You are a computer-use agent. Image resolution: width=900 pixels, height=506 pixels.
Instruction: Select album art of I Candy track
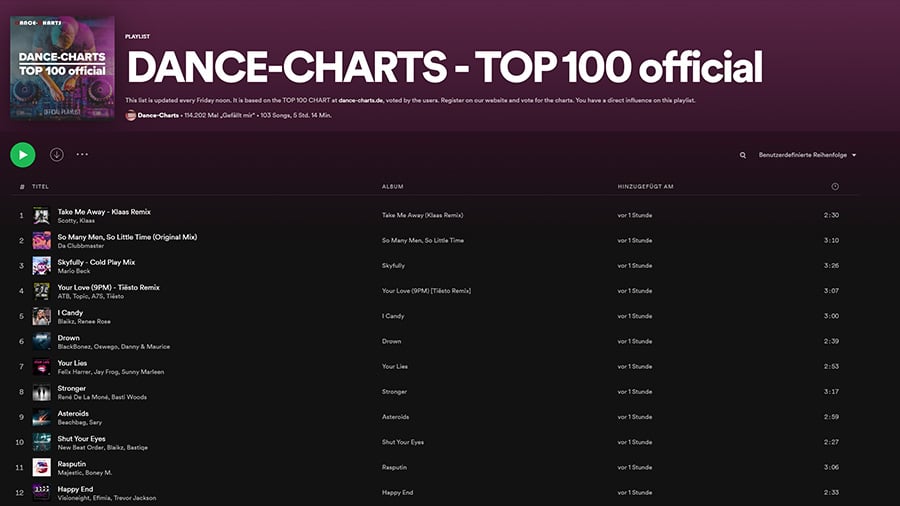point(41,317)
